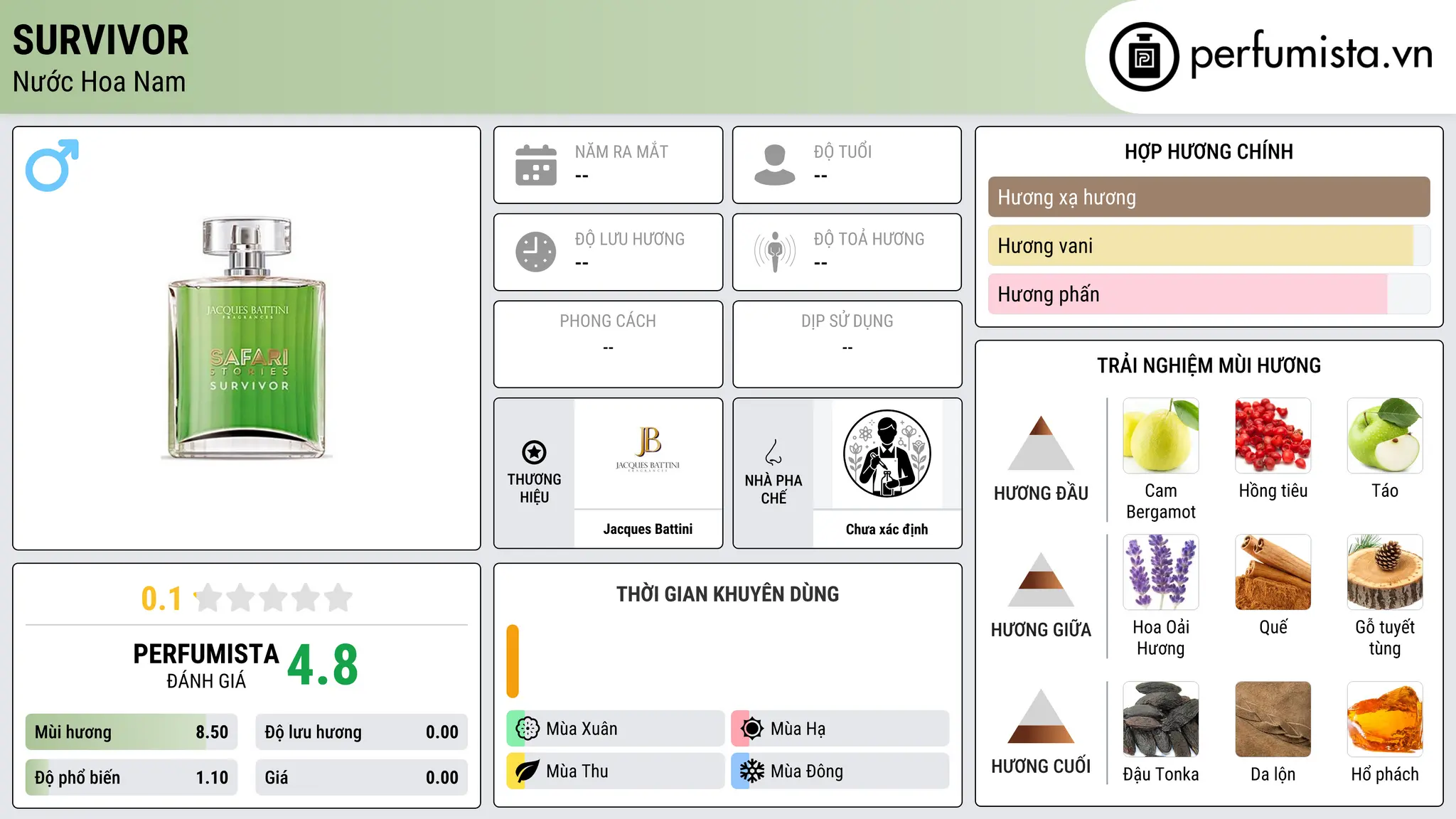Viewport: 1456px width, 819px height.
Task: Click the star badge icon above Thương hiệu
Action: click(534, 452)
